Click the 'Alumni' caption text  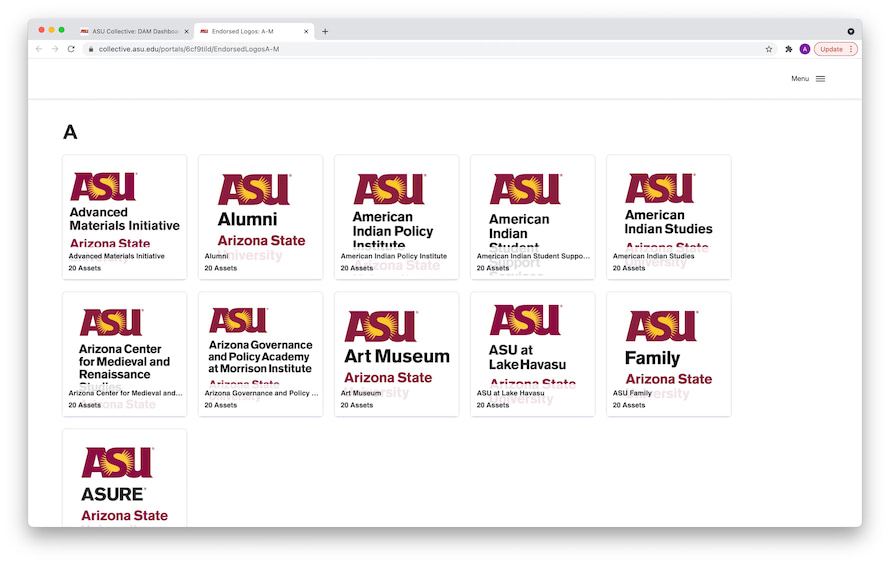216,256
